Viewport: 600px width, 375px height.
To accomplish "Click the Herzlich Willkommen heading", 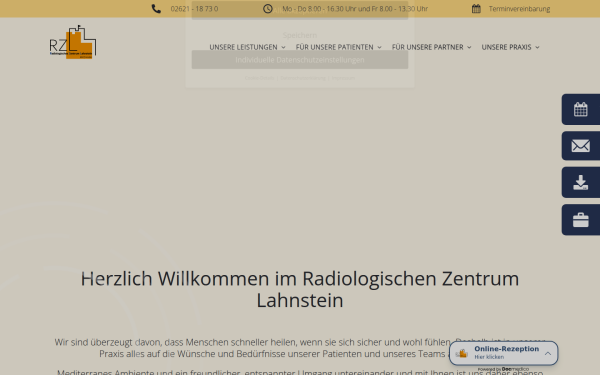I will pos(300,289).
